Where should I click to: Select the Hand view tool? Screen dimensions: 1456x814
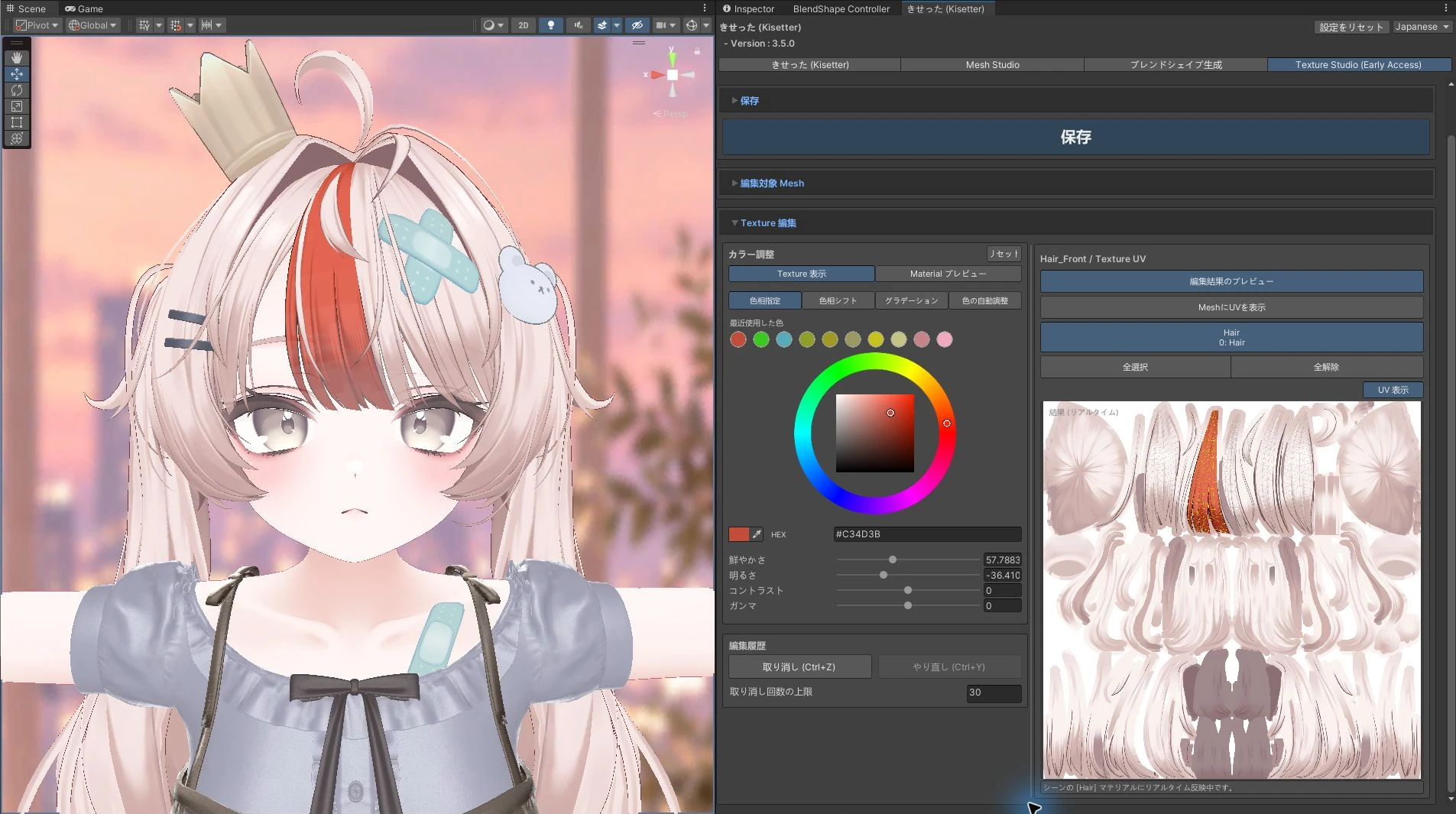(x=17, y=58)
